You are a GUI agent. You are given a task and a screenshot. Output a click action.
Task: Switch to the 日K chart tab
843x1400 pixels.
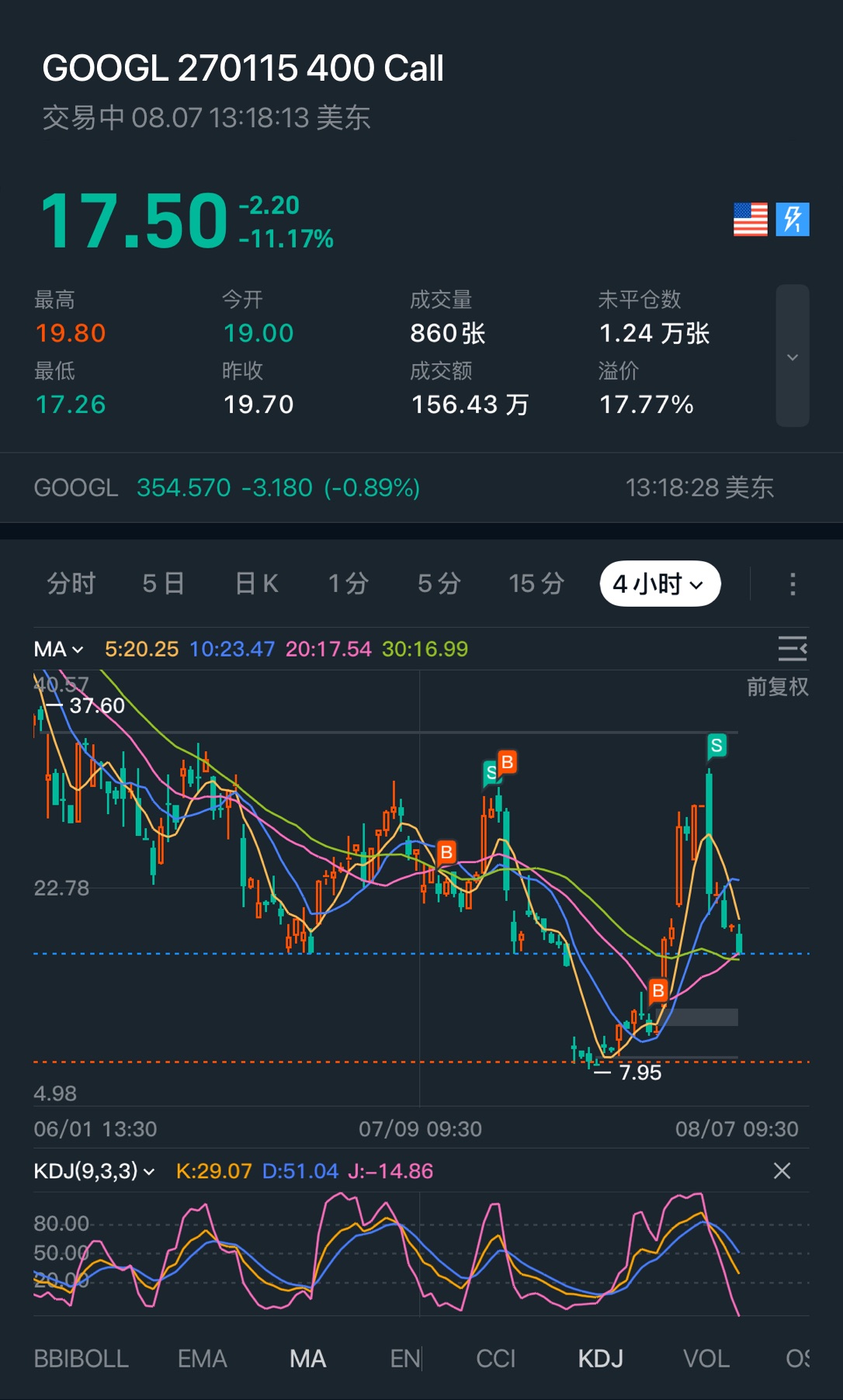point(257,584)
